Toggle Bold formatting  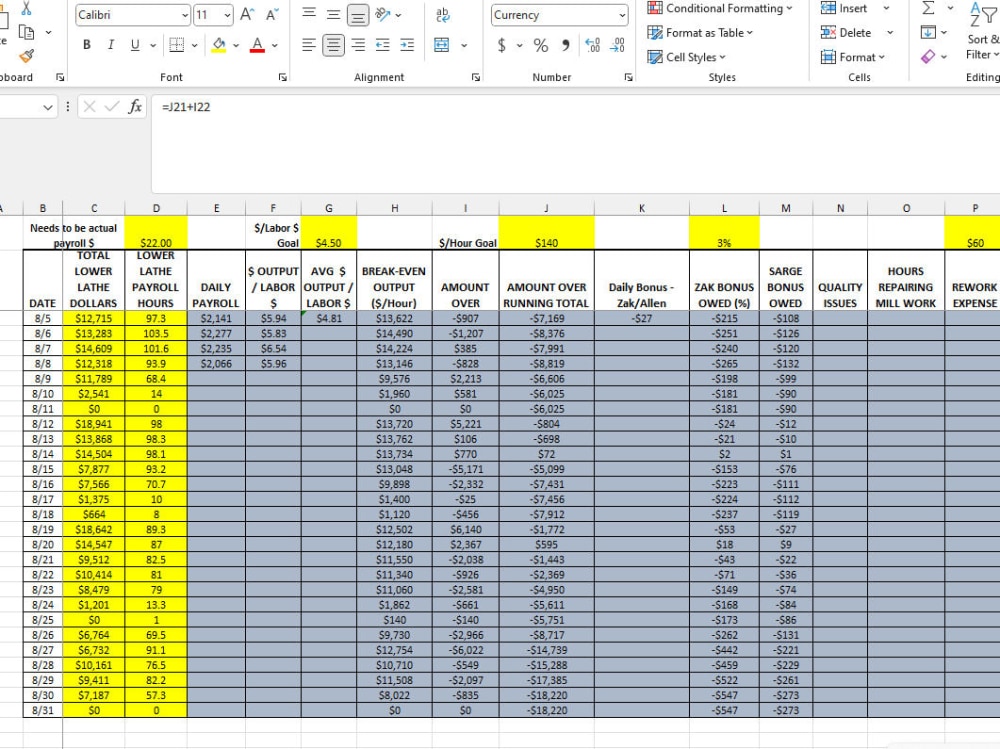click(87, 45)
